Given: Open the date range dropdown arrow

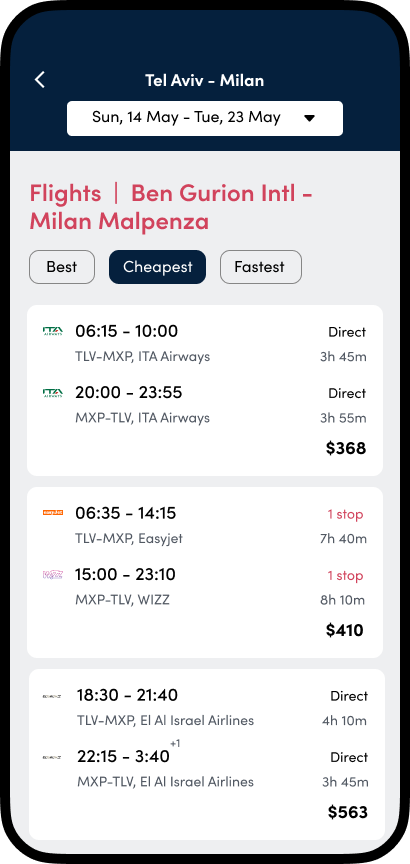Looking at the screenshot, I should pos(310,118).
